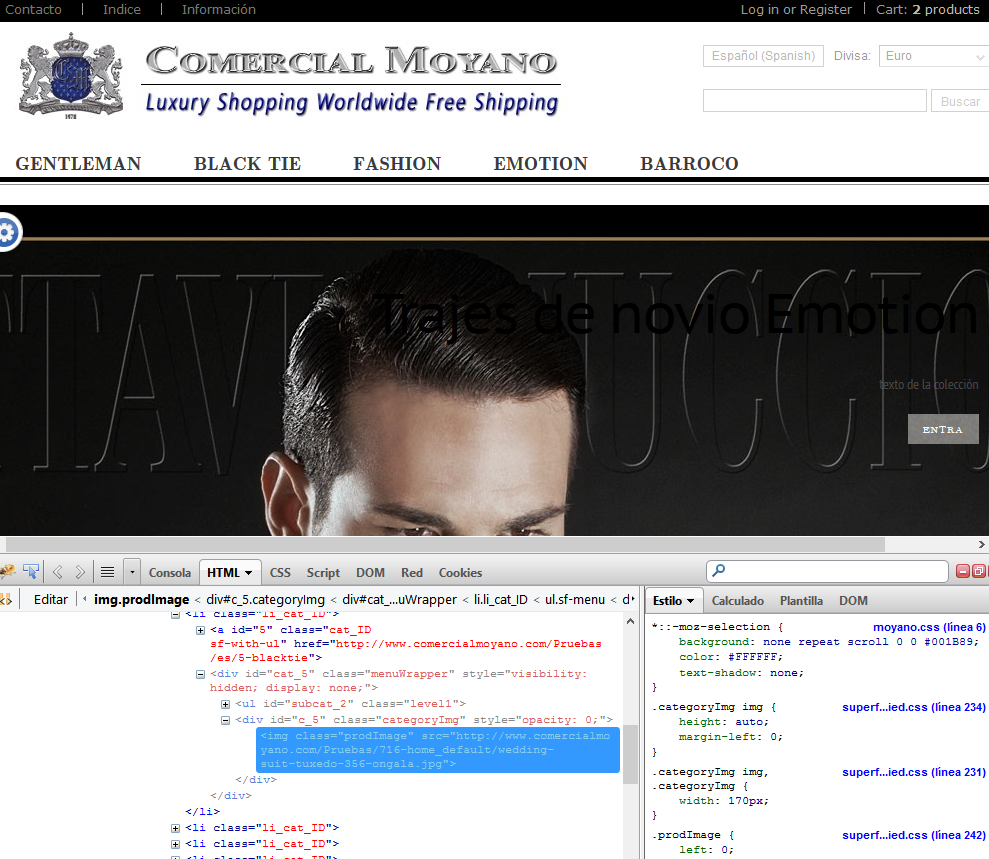Image resolution: width=989 pixels, height=859 pixels.
Task: Select li.li_cat_ID in breadcrumb
Action: click(501, 599)
